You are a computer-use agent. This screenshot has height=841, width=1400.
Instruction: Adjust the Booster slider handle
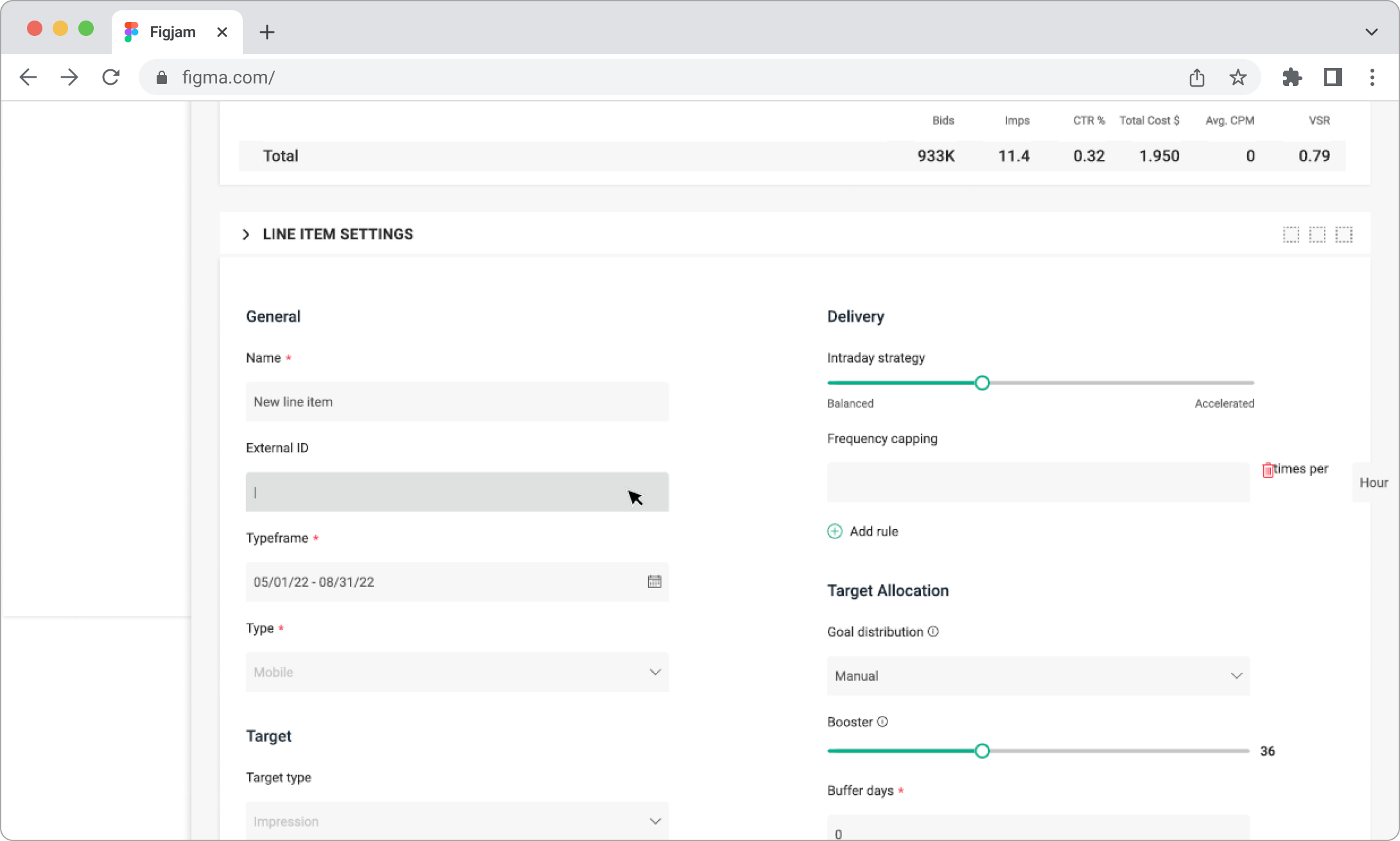click(x=982, y=751)
